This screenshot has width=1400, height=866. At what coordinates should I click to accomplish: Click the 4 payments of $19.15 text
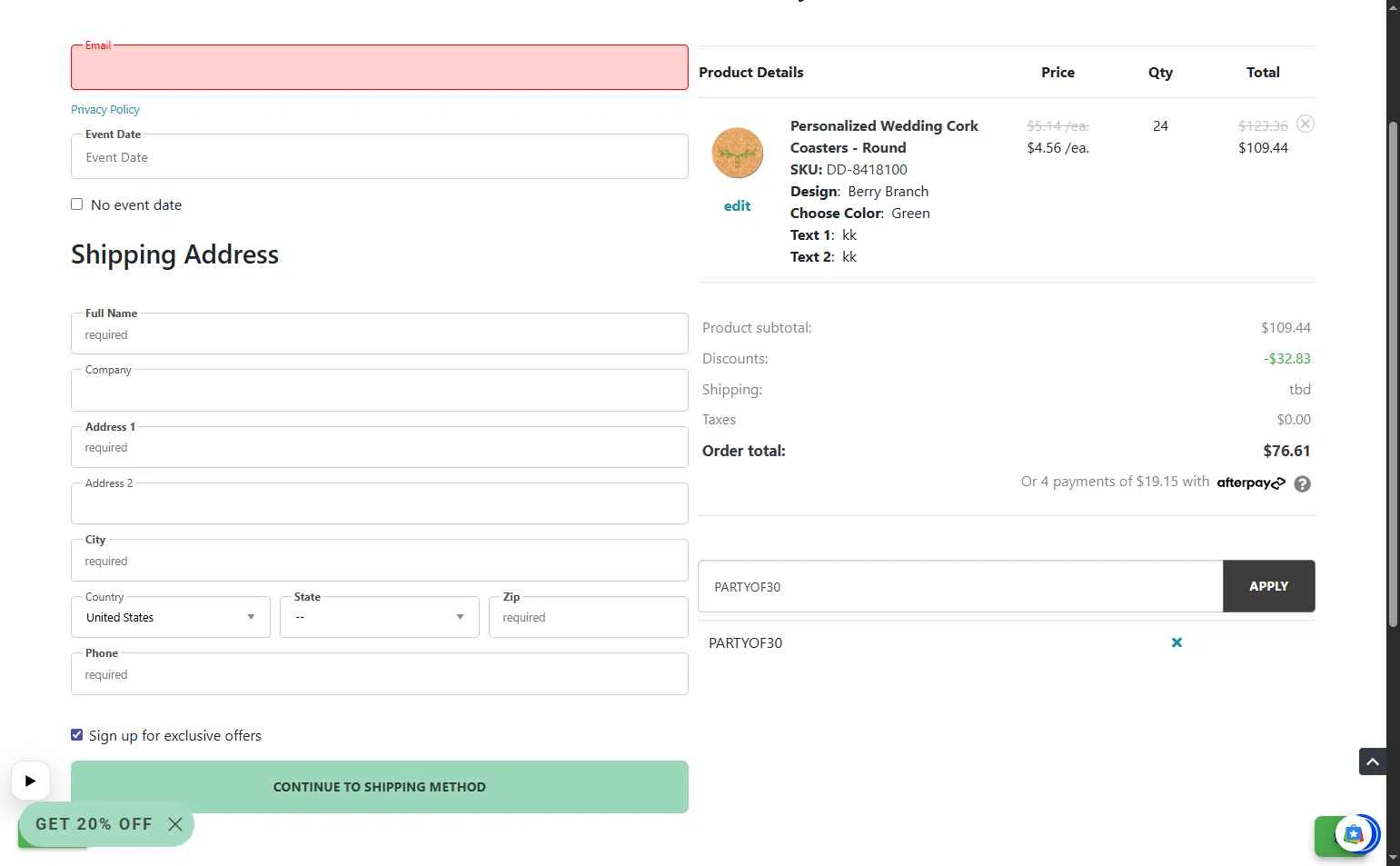click(1115, 482)
